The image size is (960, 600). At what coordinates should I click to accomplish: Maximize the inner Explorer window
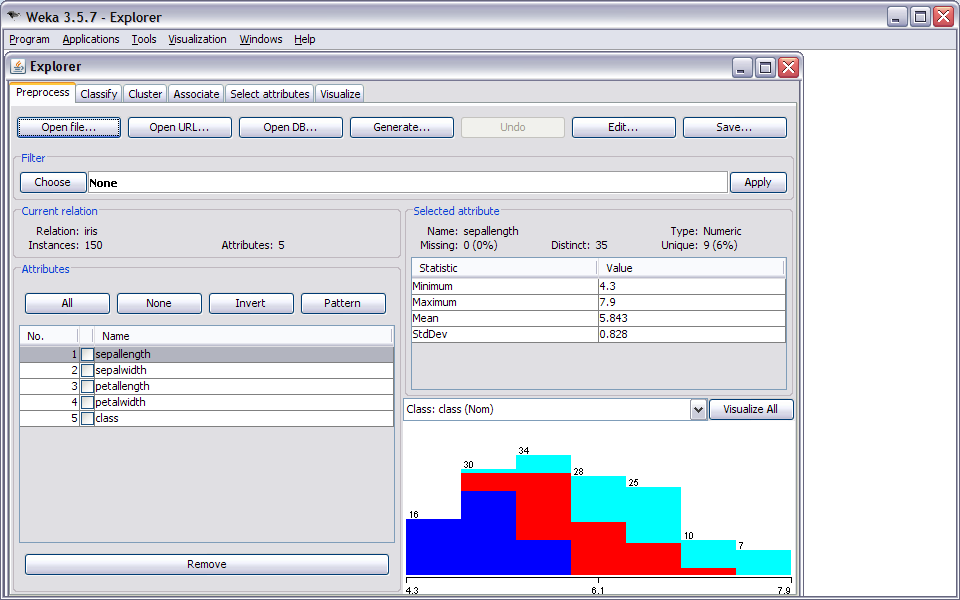(765, 67)
